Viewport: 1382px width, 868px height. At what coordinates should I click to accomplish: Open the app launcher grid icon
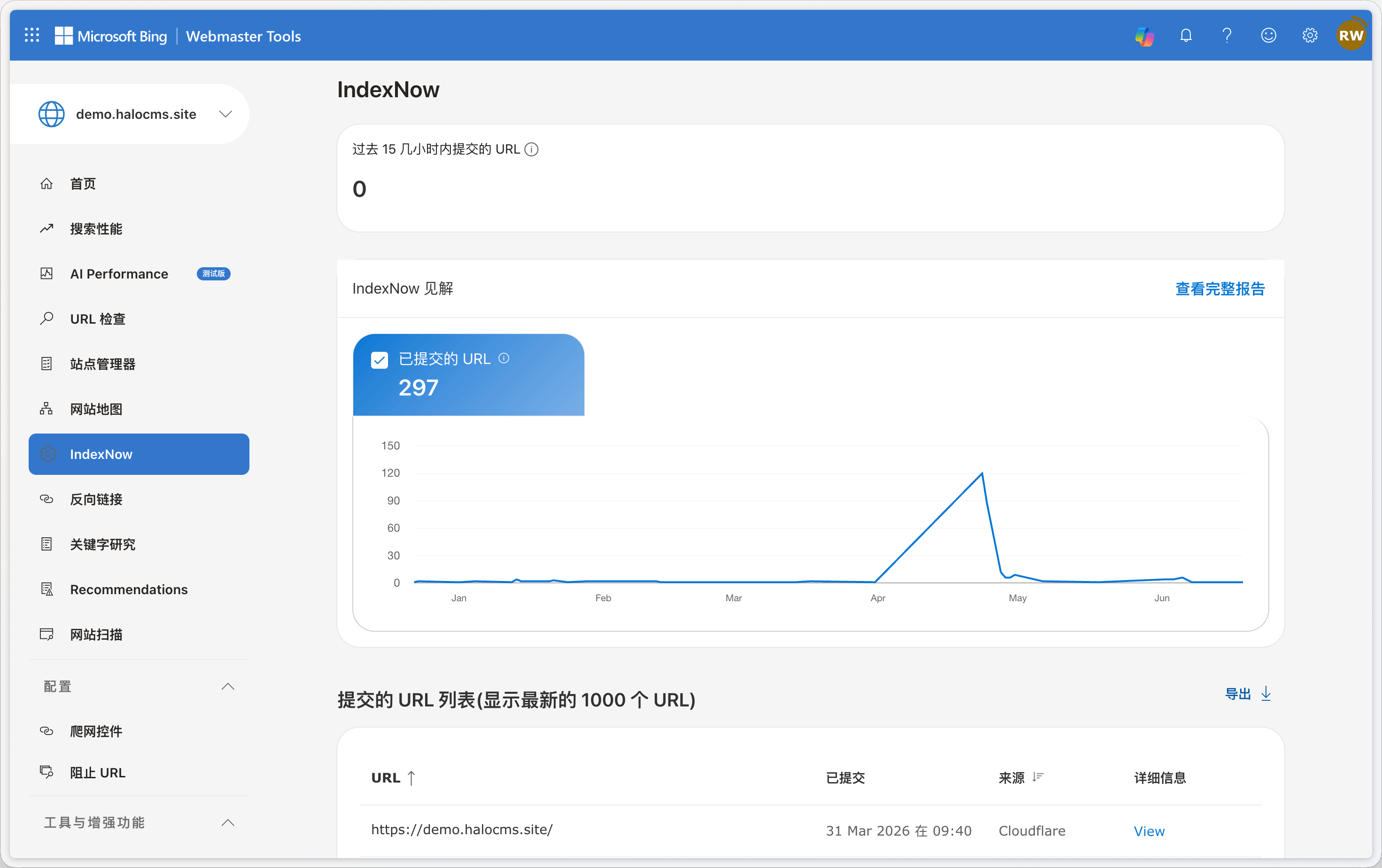32,36
